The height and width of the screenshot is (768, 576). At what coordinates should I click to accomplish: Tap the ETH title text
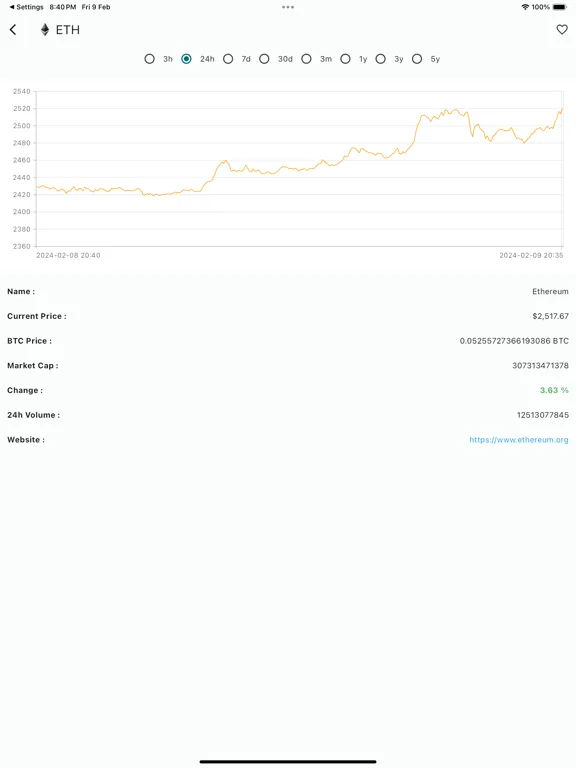(x=68, y=30)
